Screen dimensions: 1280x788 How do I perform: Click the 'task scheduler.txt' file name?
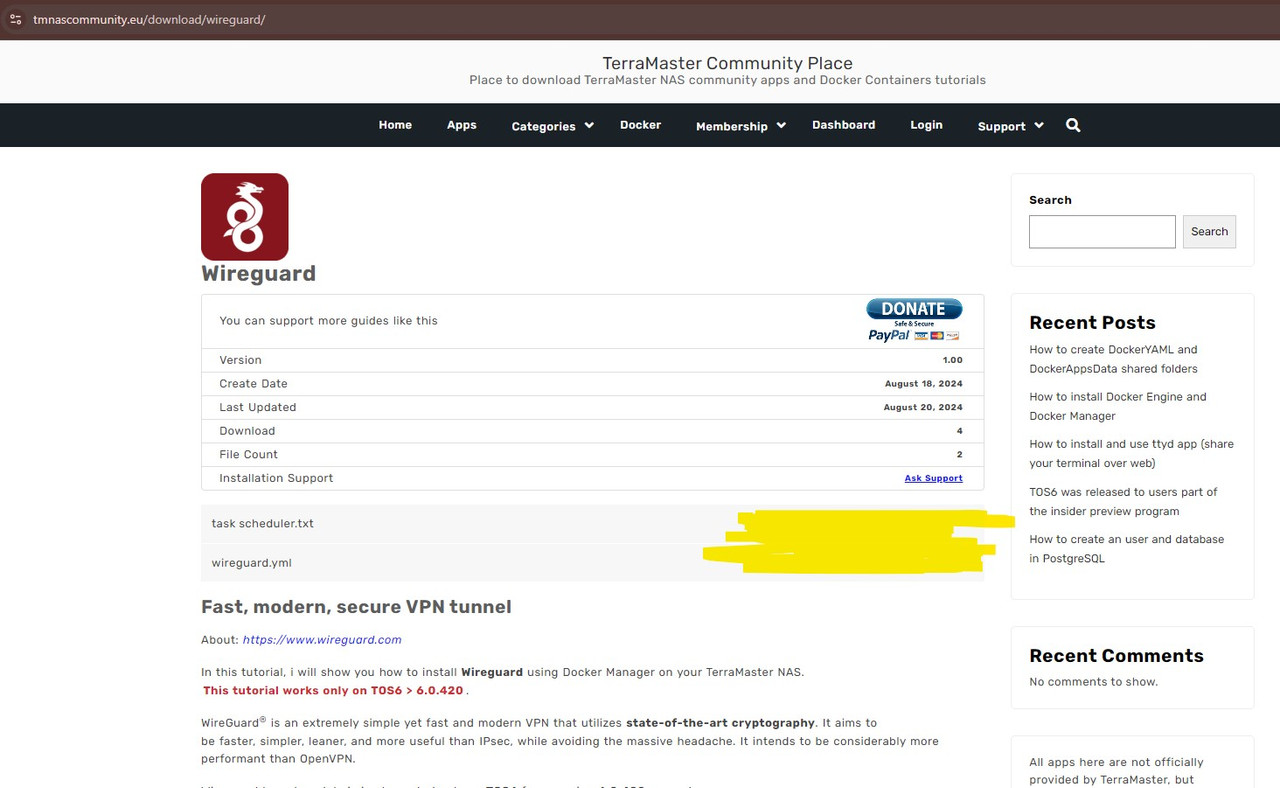point(262,523)
